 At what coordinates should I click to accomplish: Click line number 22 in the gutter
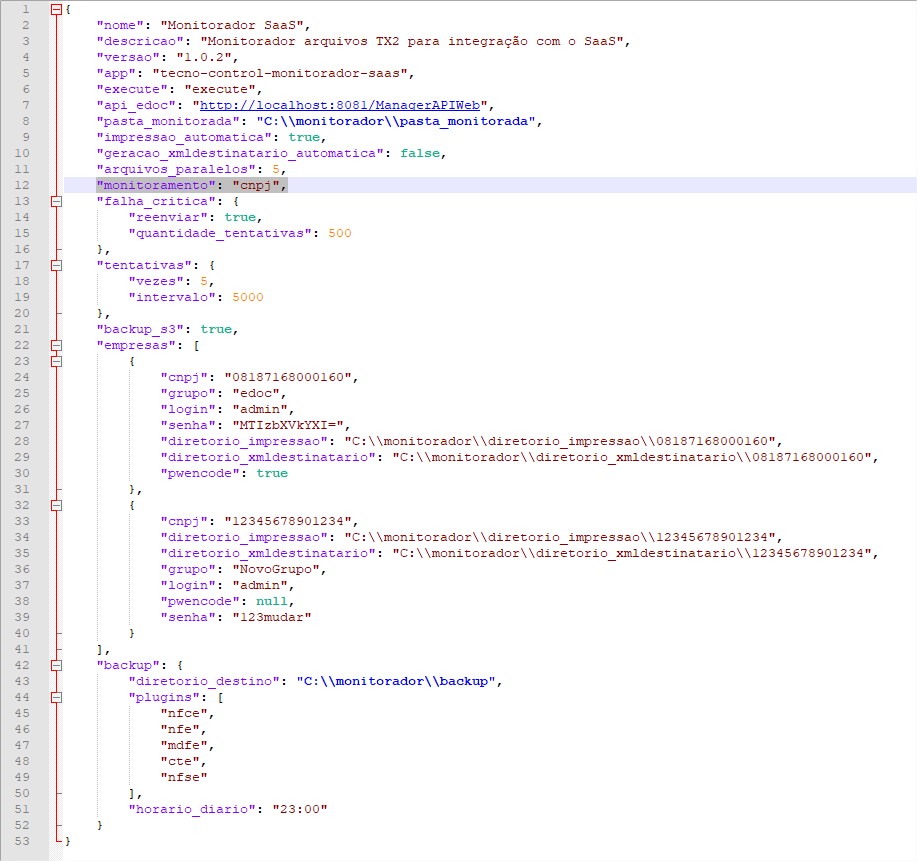[x=22, y=345]
